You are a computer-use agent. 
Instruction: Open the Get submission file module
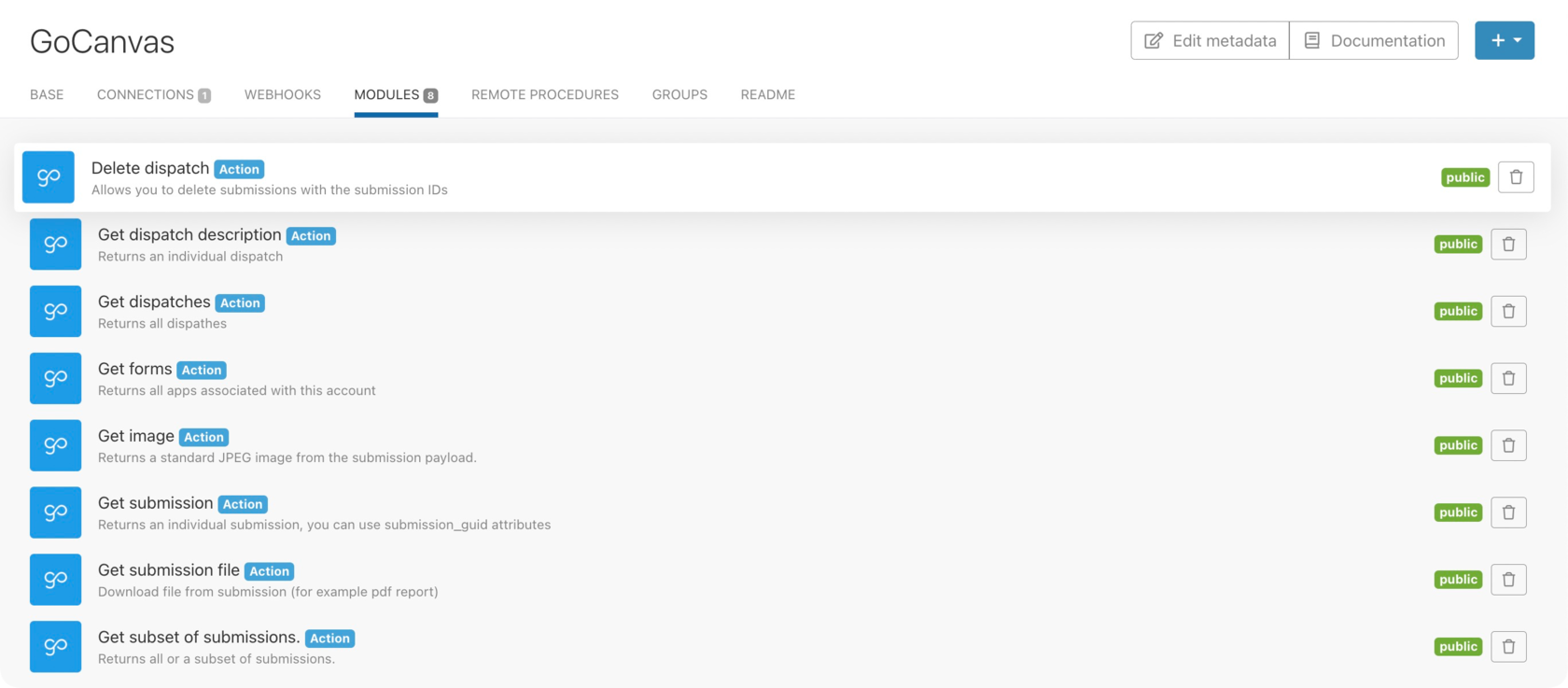click(169, 570)
